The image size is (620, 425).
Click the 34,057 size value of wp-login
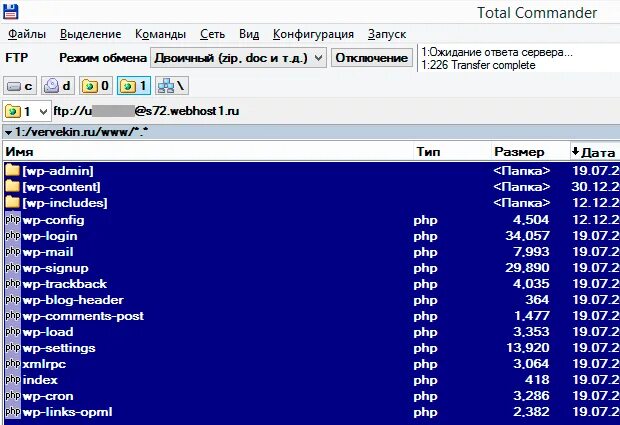pos(527,236)
